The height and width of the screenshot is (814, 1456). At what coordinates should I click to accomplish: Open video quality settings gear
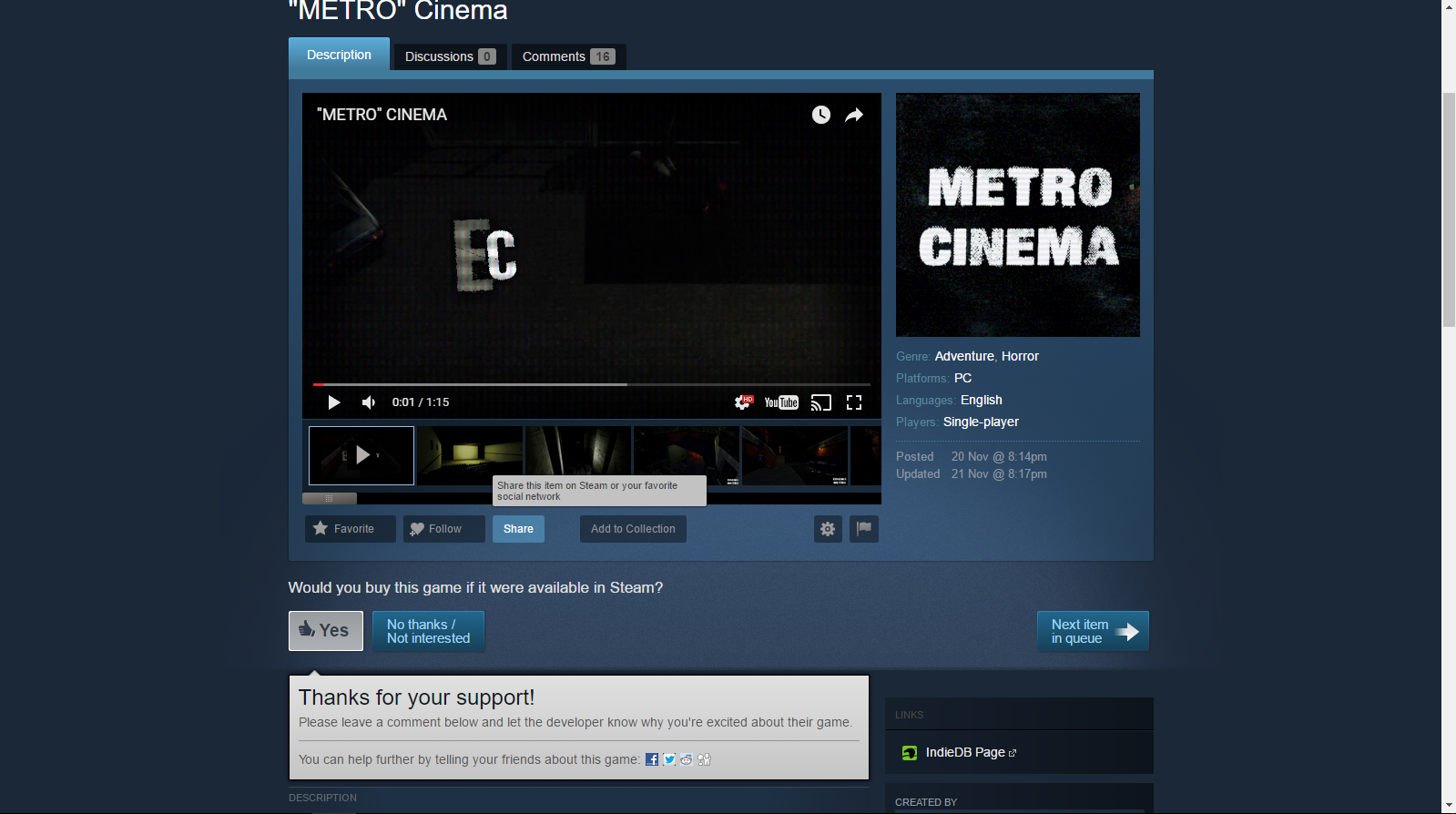pos(744,402)
